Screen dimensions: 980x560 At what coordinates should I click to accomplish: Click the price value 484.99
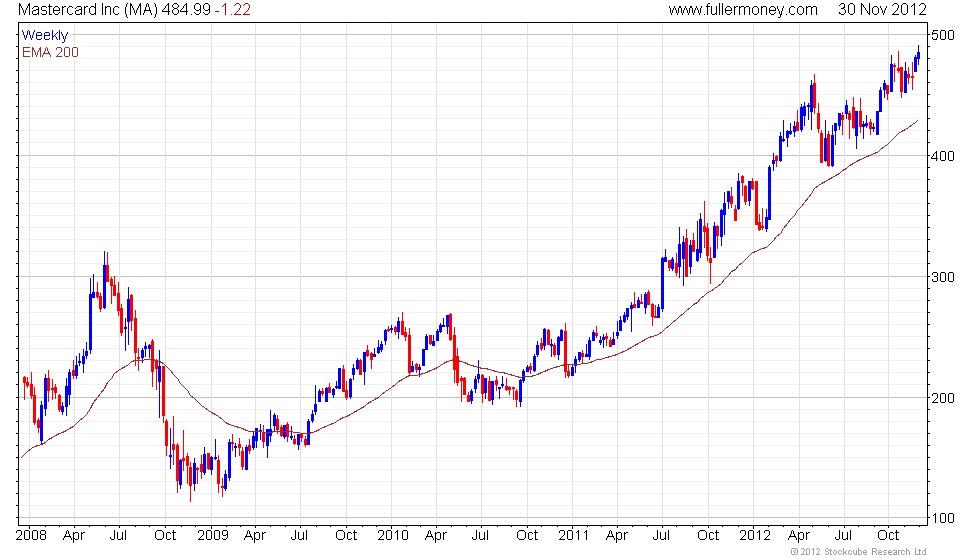click(186, 9)
